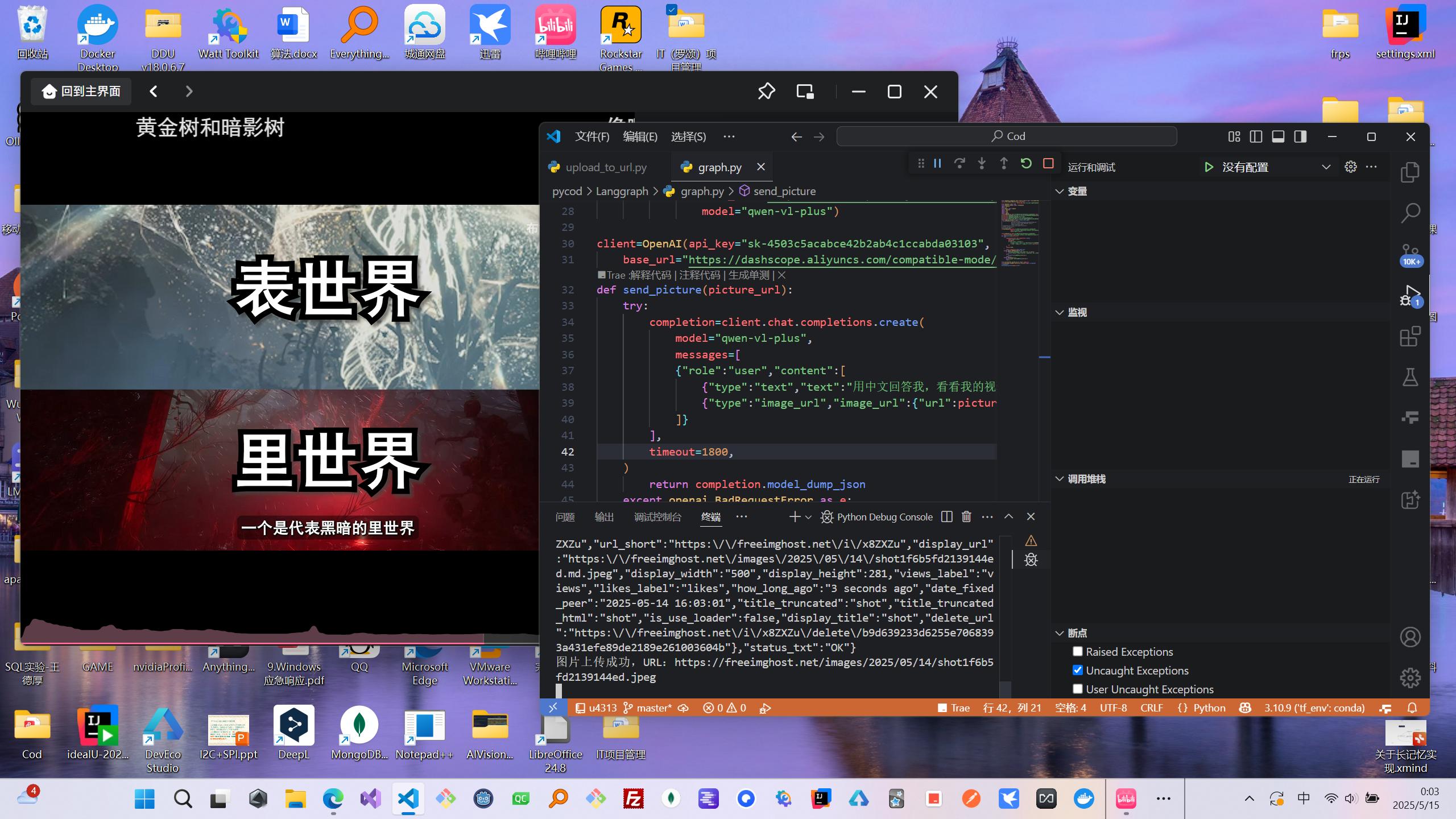The height and width of the screenshot is (819, 1456).
Task: Open Windows Start menu
Action: pyautogui.click(x=144, y=799)
